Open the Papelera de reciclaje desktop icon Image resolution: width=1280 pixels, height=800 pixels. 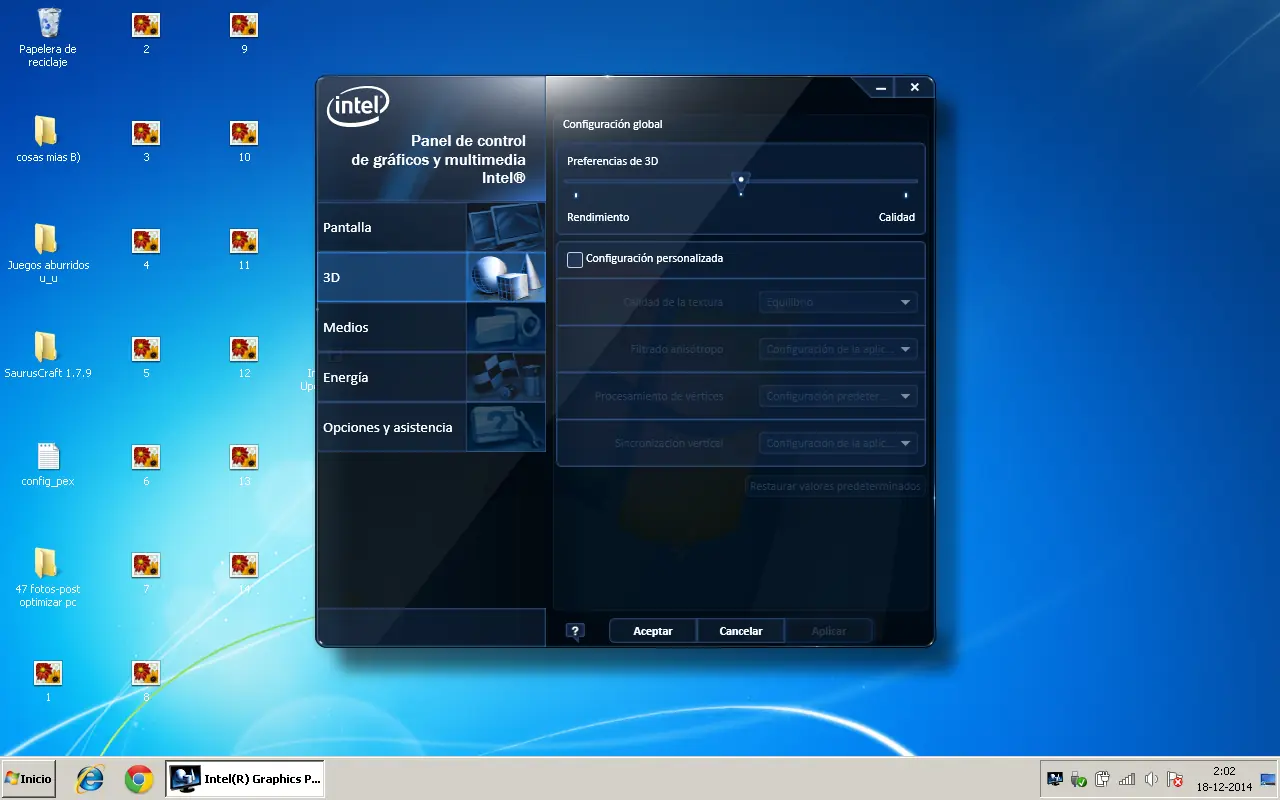click(48, 37)
